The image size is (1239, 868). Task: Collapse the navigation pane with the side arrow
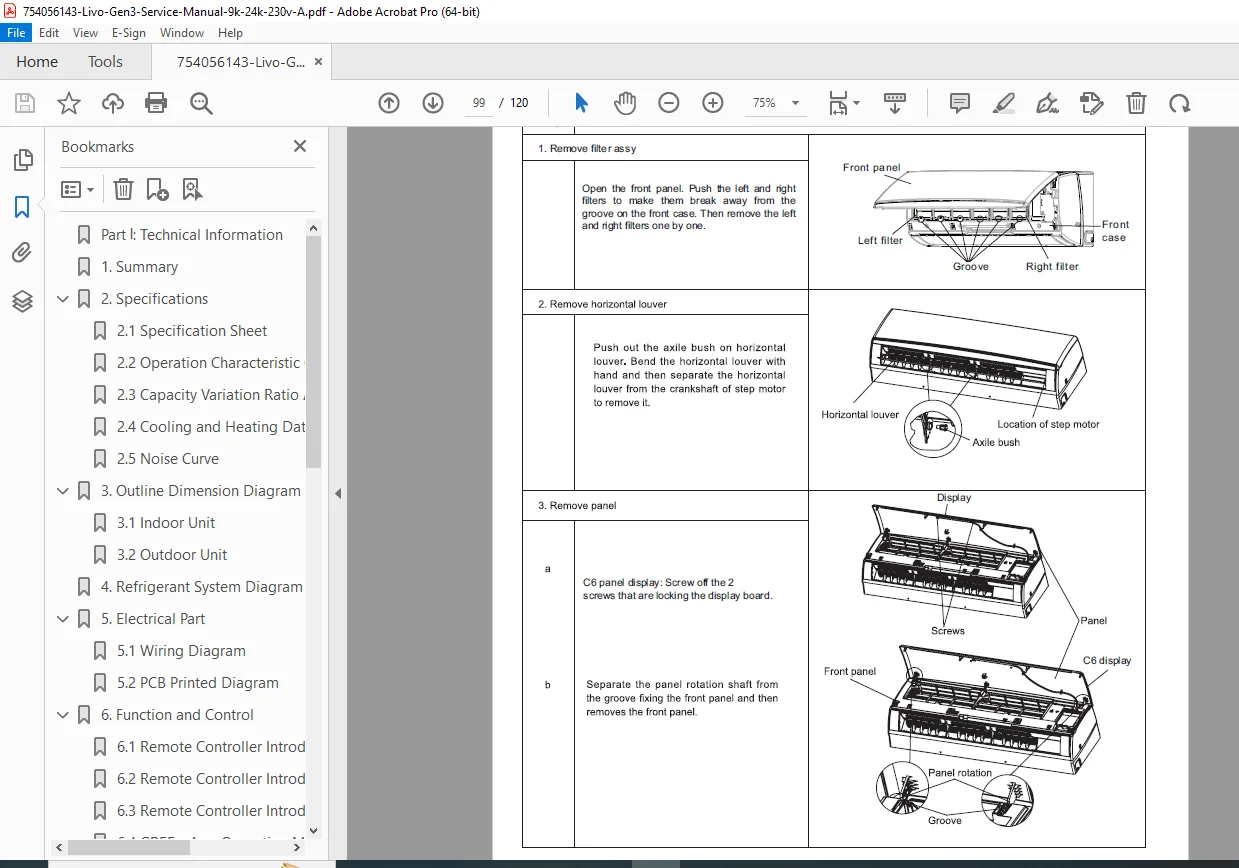[x=338, y=493]
